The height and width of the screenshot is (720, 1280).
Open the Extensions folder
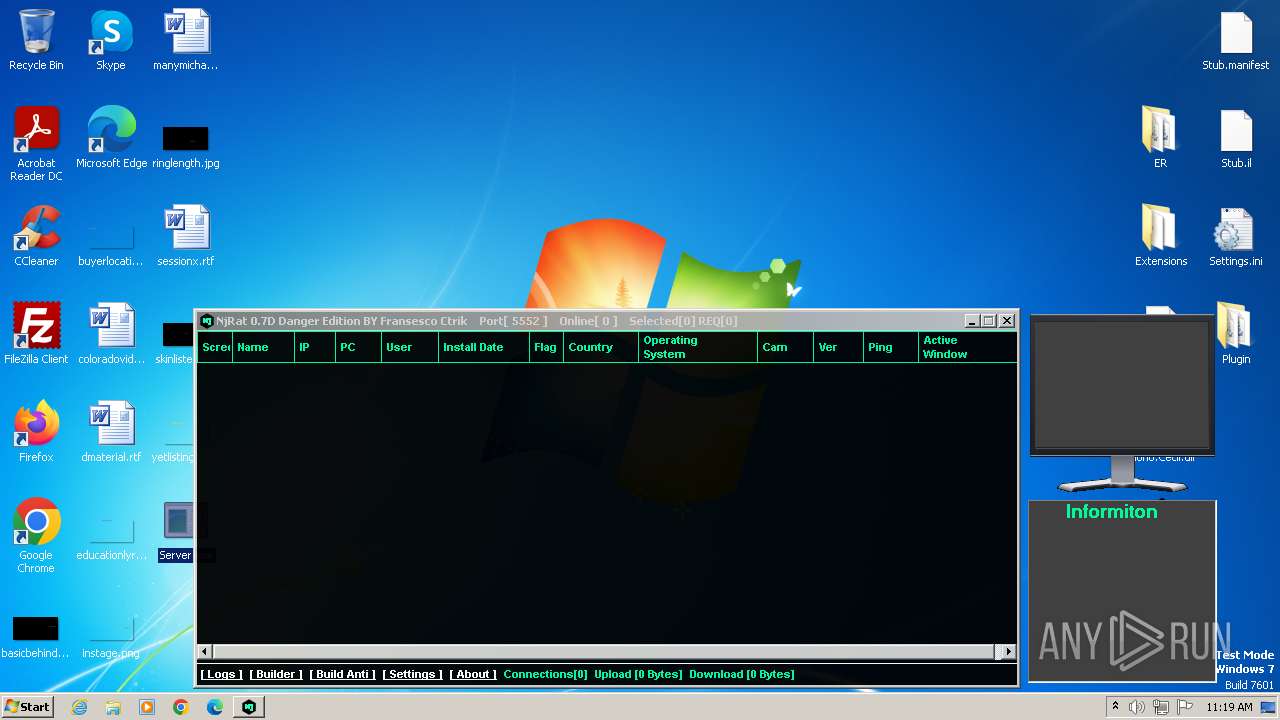click(x=1160, y=236)
